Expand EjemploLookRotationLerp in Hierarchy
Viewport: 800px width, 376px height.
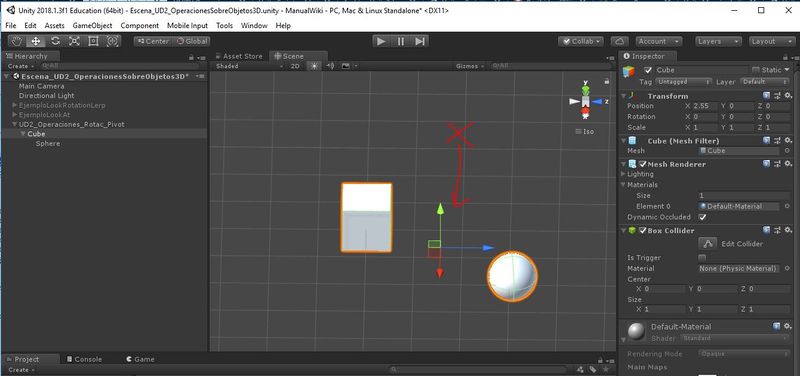coord(14,105)
